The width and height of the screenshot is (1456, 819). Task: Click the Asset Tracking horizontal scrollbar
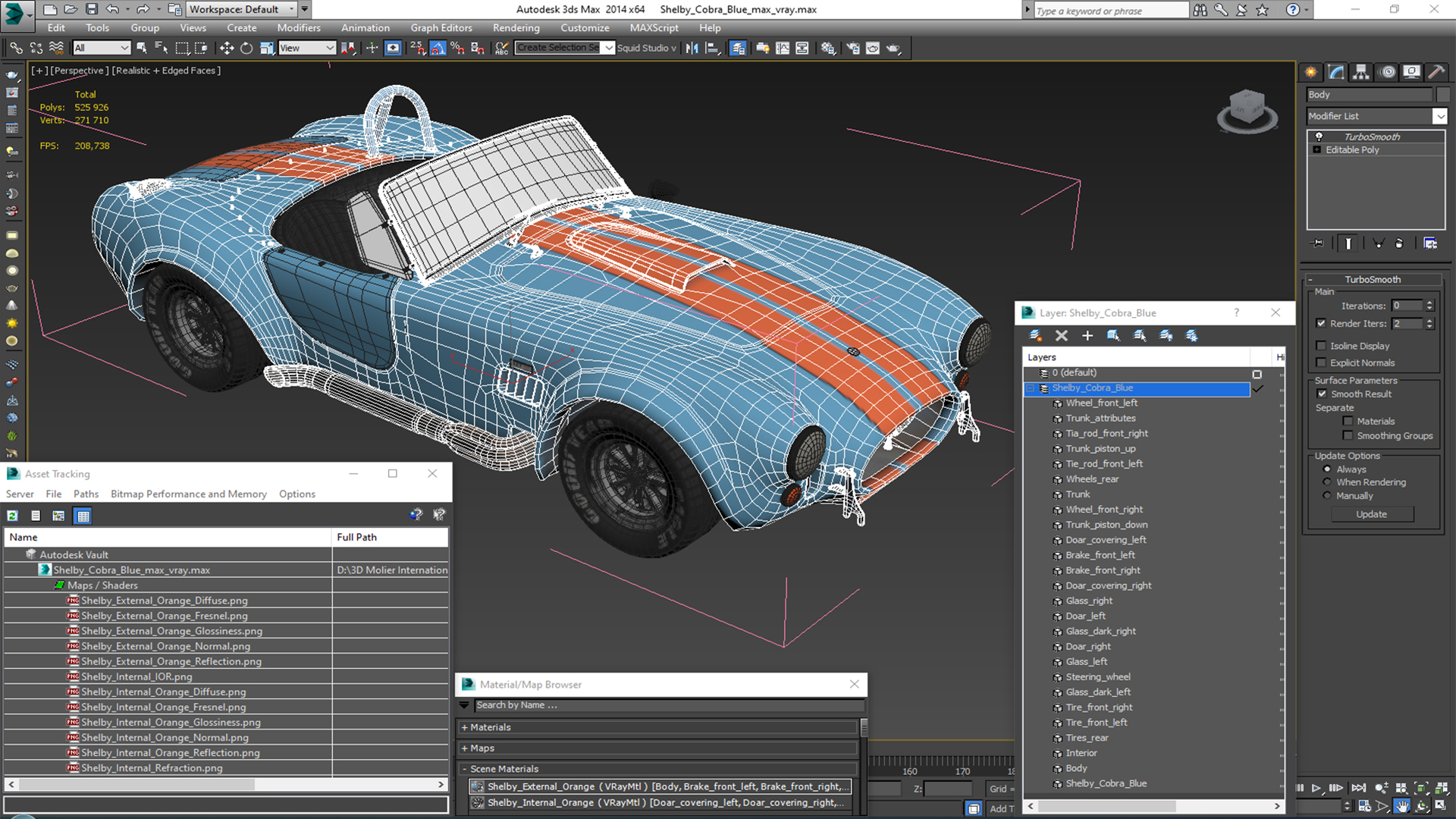[x=226, y=785]
